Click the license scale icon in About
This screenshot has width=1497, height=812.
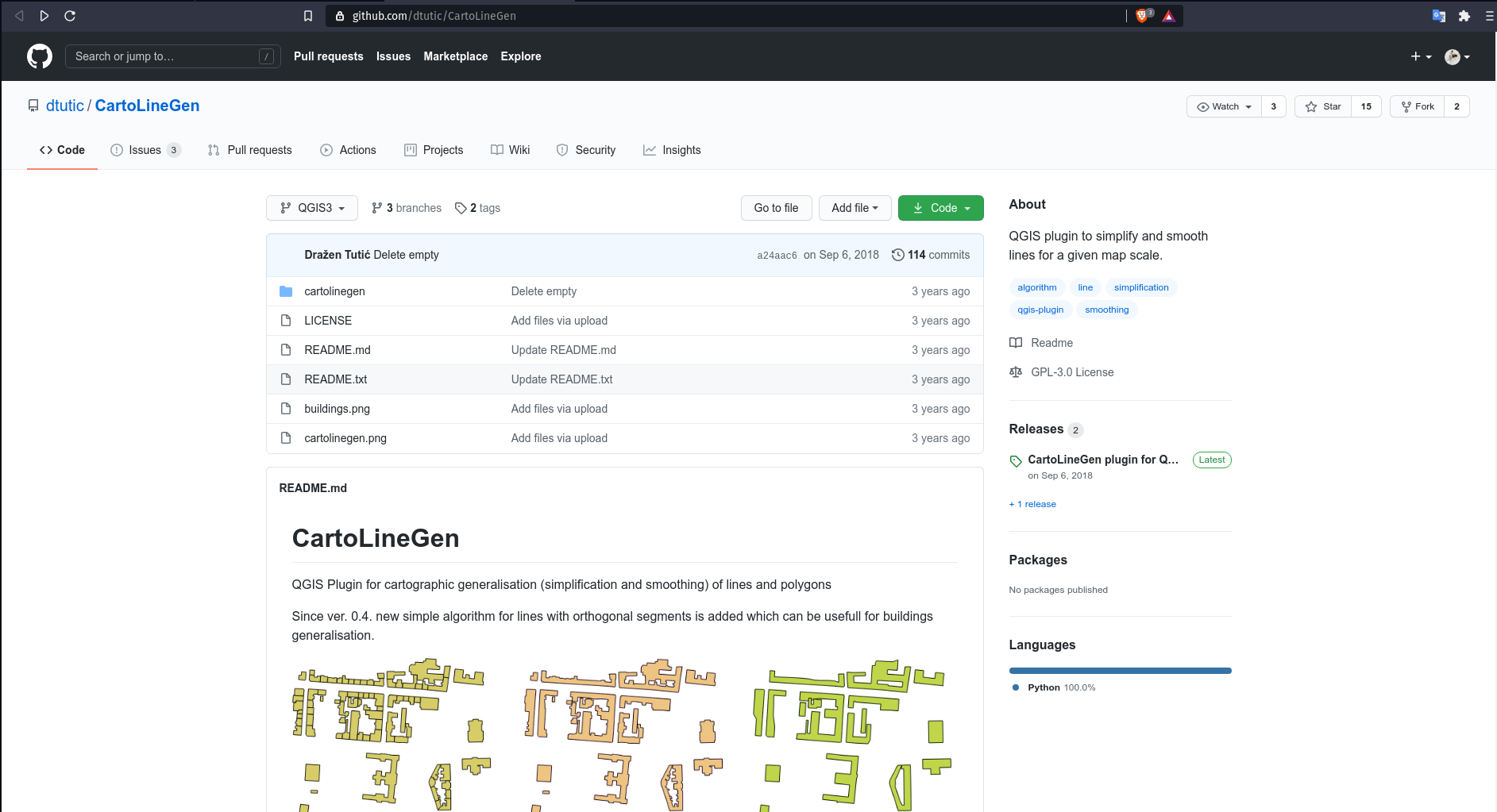point(1016,372)
